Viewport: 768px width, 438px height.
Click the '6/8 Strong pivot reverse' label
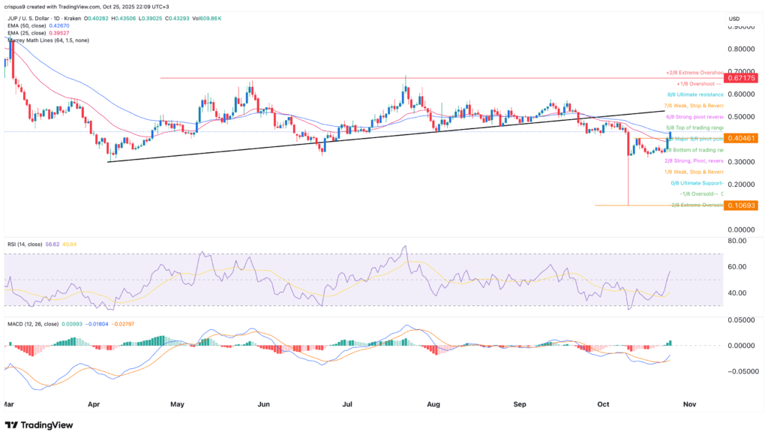[x=695, y=117]
